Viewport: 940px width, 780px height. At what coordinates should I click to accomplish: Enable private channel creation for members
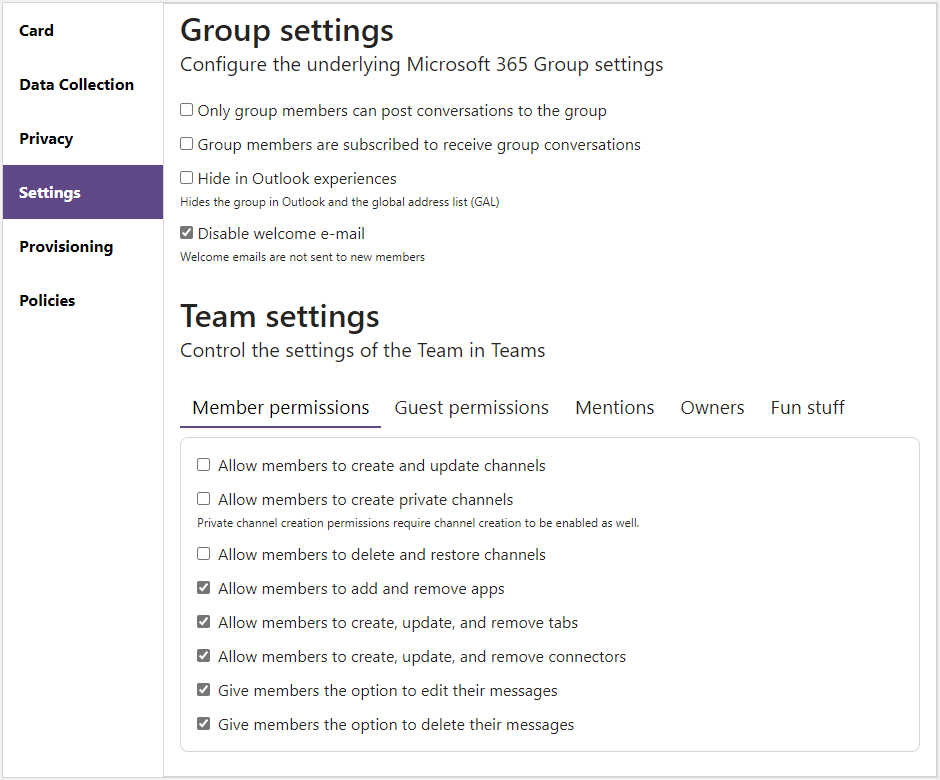203,499
